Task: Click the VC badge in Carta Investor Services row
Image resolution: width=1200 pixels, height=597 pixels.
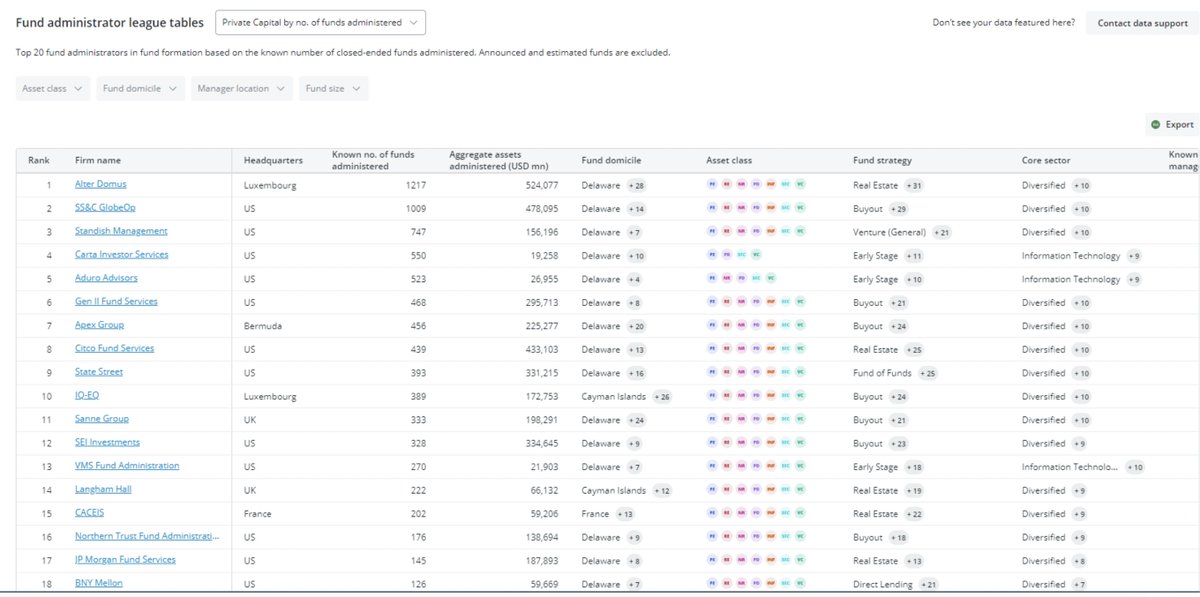Action: [x=756, y=255]
